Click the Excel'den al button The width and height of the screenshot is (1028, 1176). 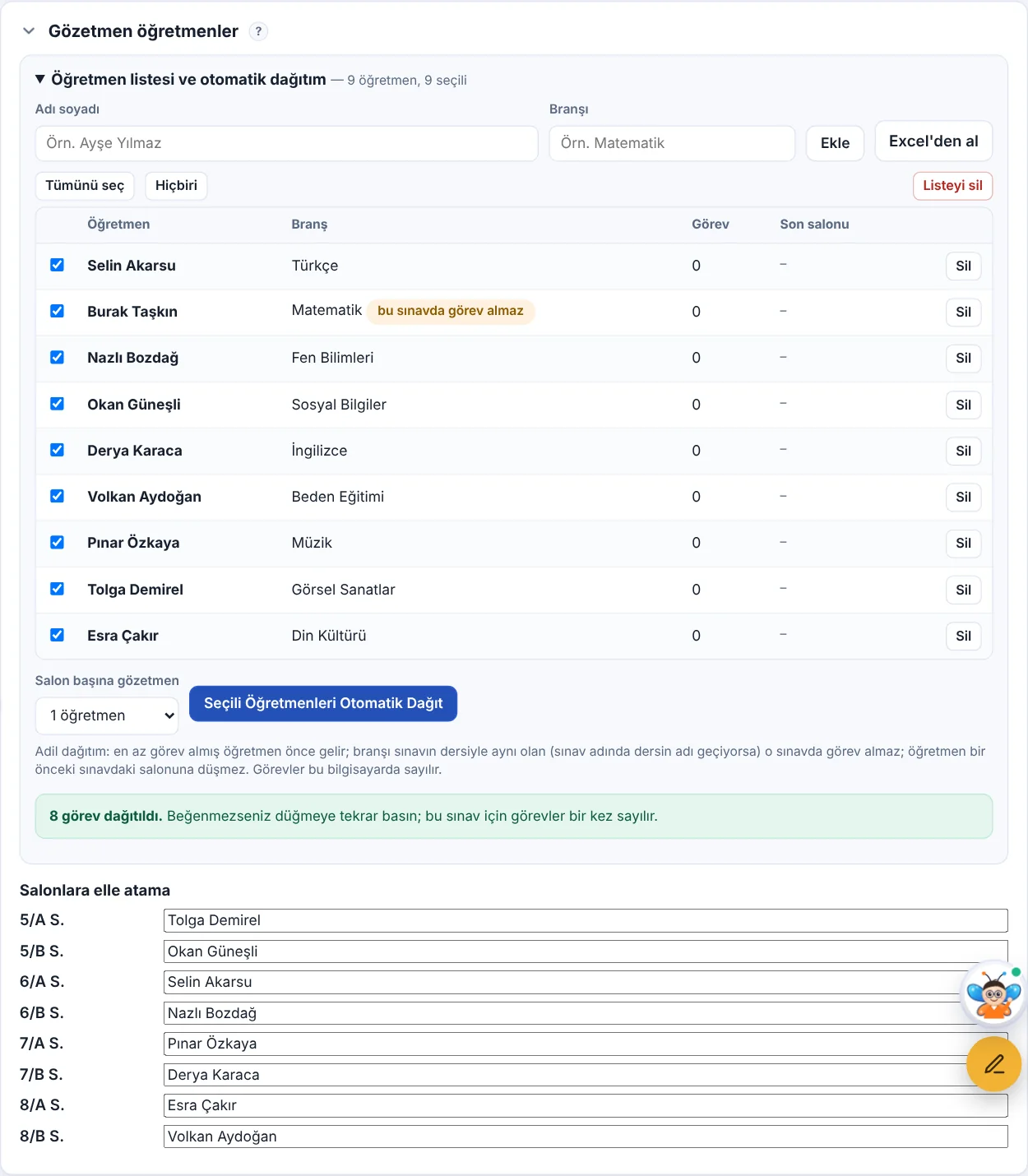coord(933,141)
